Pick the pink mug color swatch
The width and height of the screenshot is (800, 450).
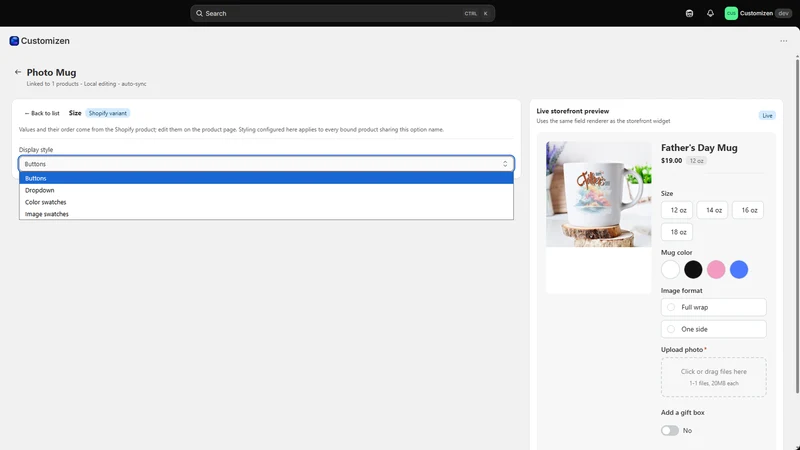click(716, 269)
